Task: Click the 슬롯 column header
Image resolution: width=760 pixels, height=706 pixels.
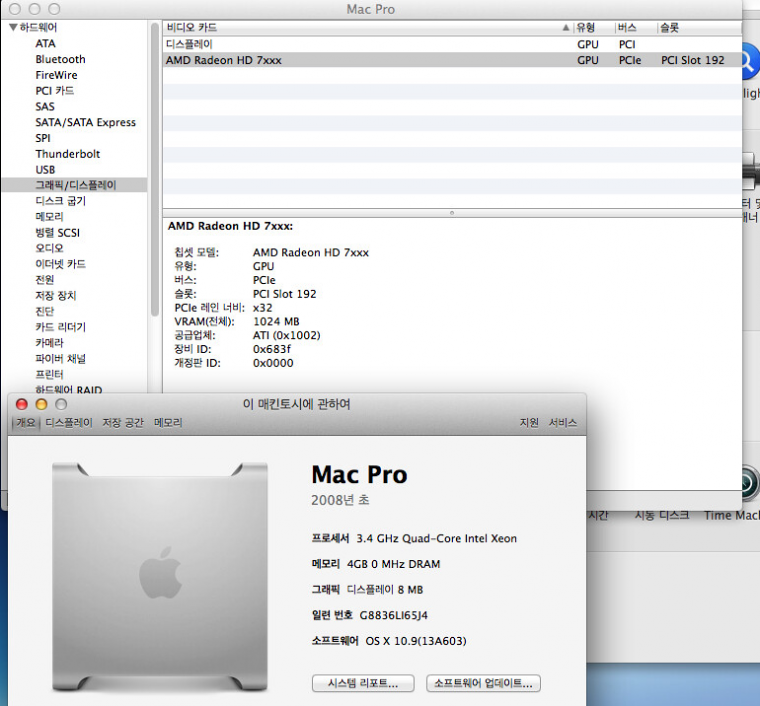Action: coord(699,28)
